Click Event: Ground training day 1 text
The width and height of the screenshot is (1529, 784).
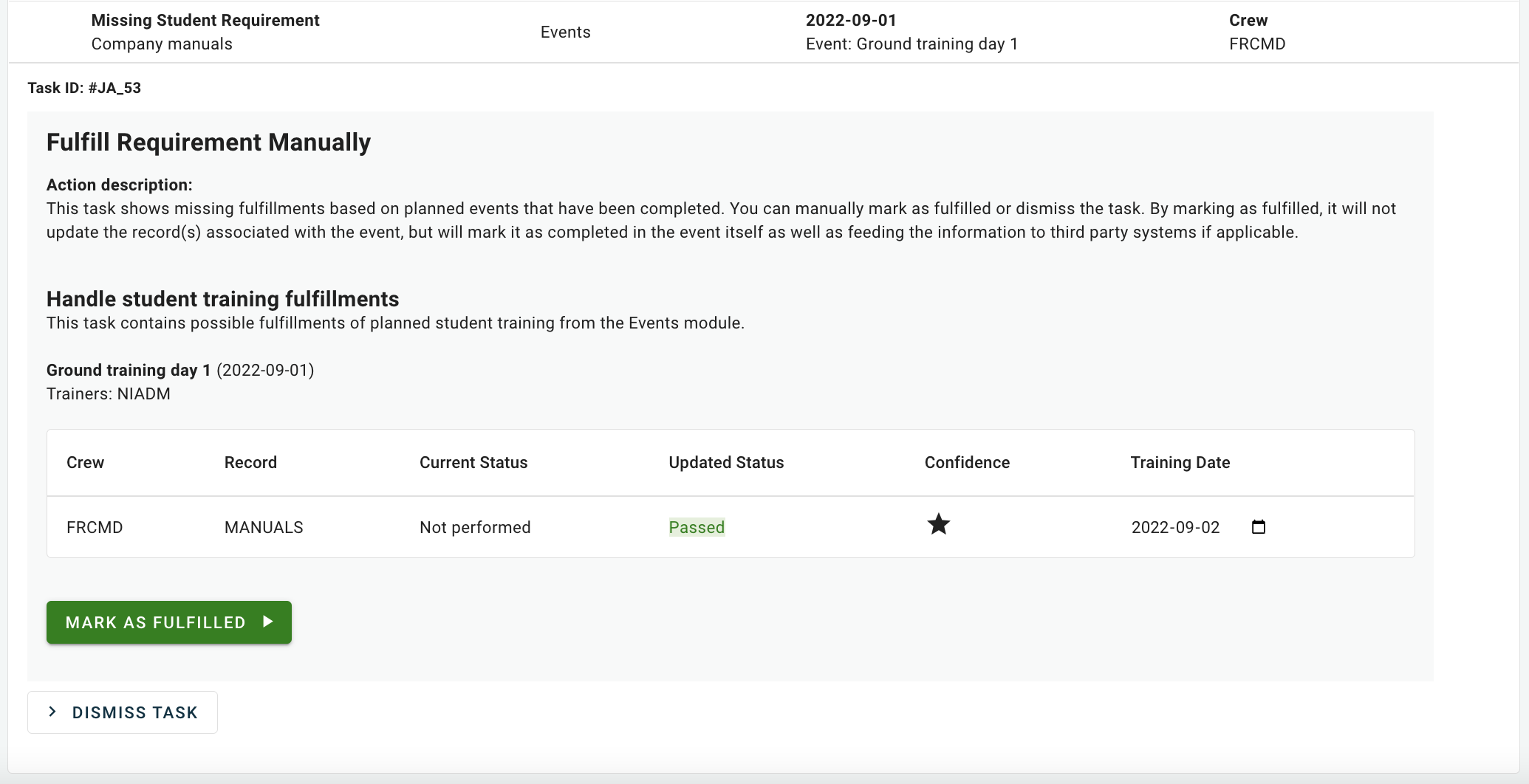coord(911,44)
